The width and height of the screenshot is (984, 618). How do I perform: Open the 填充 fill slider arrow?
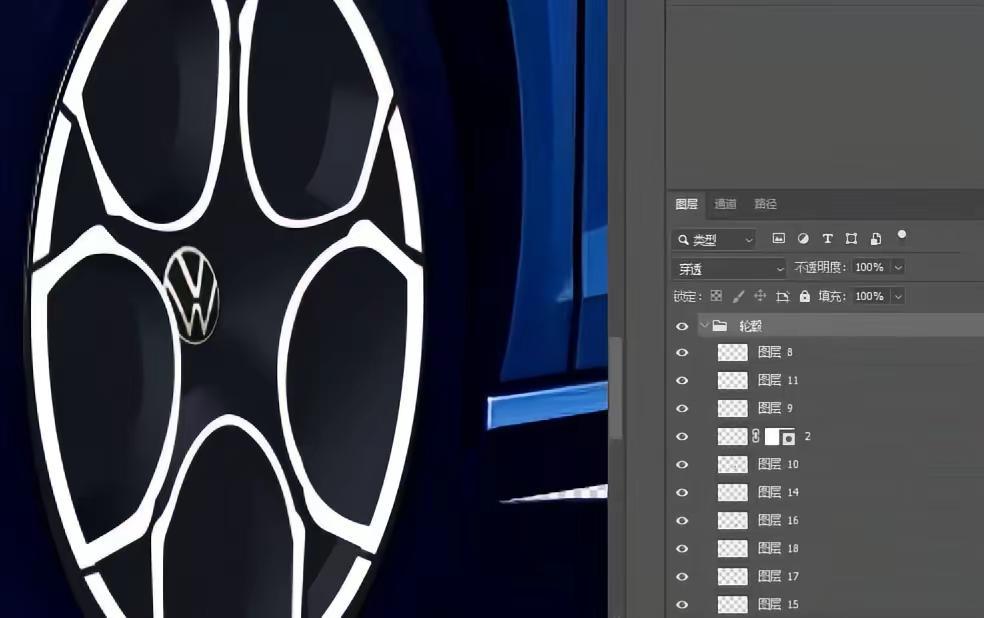[x=898, y=296]
